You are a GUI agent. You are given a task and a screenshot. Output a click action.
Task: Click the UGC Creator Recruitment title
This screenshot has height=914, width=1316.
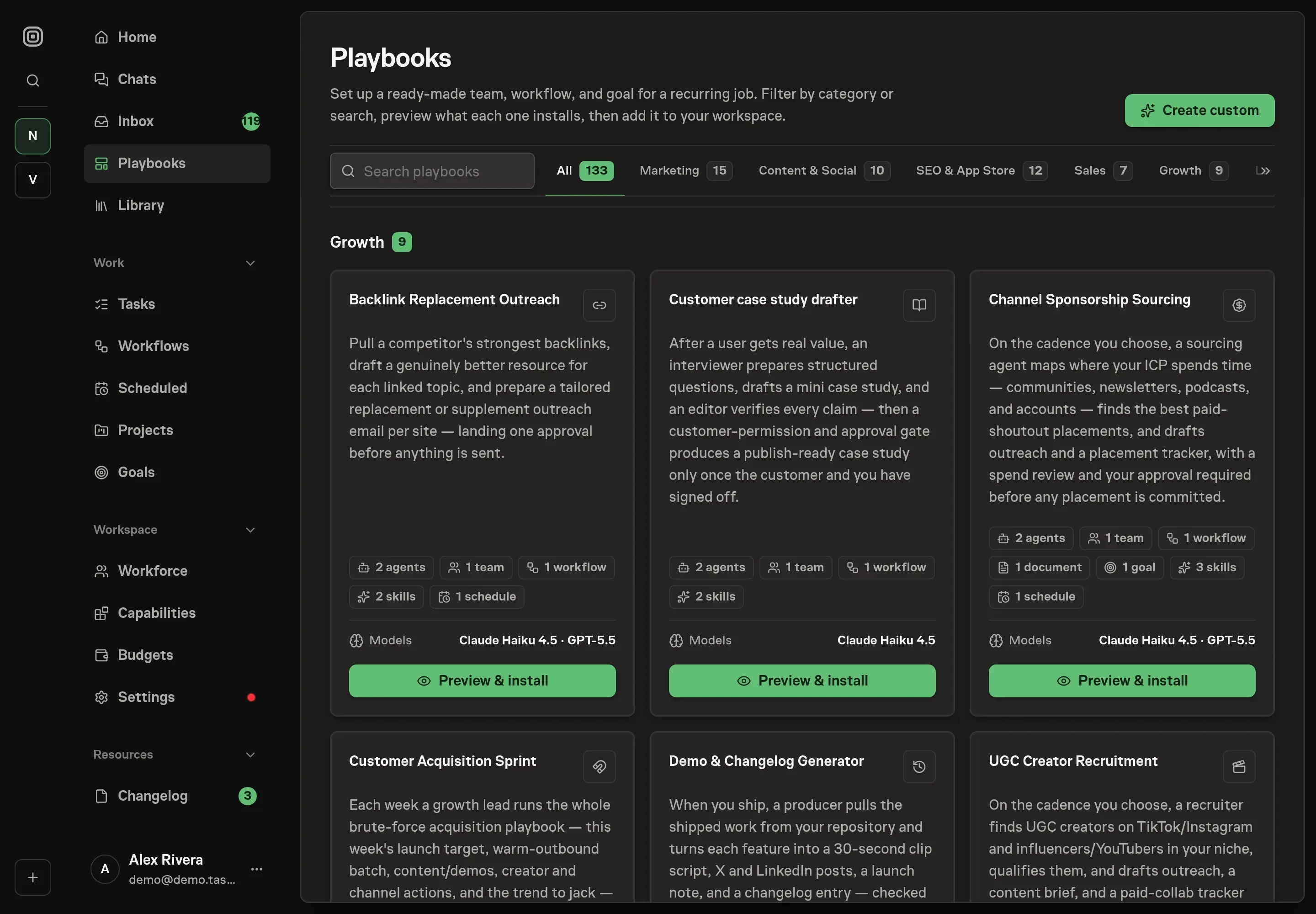(x=1072, y=761)
